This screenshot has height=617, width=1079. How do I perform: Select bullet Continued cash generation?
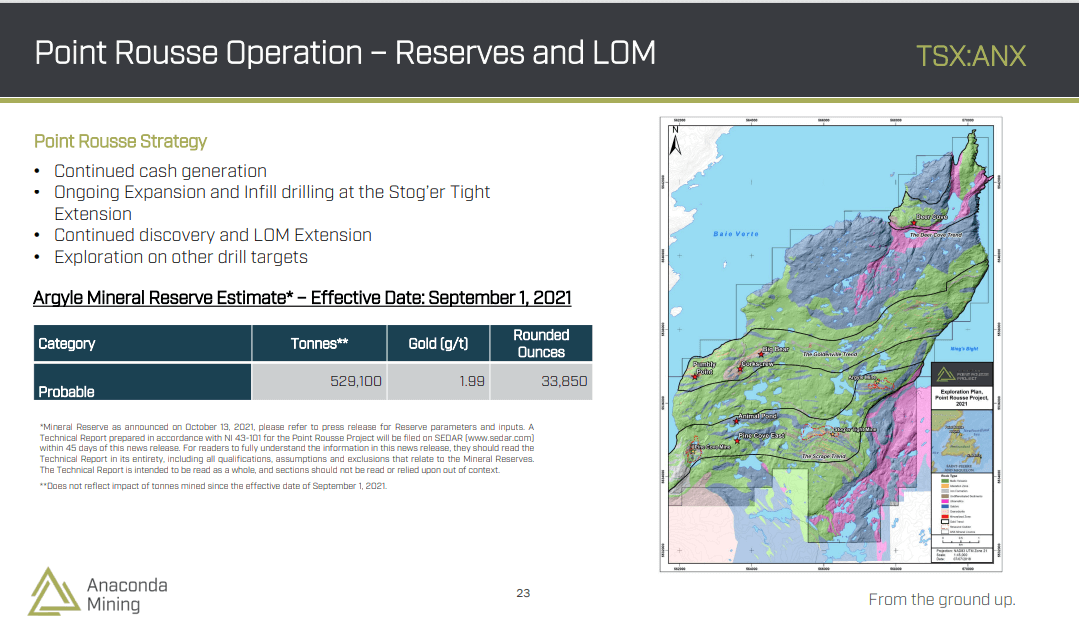coord(160,171)
